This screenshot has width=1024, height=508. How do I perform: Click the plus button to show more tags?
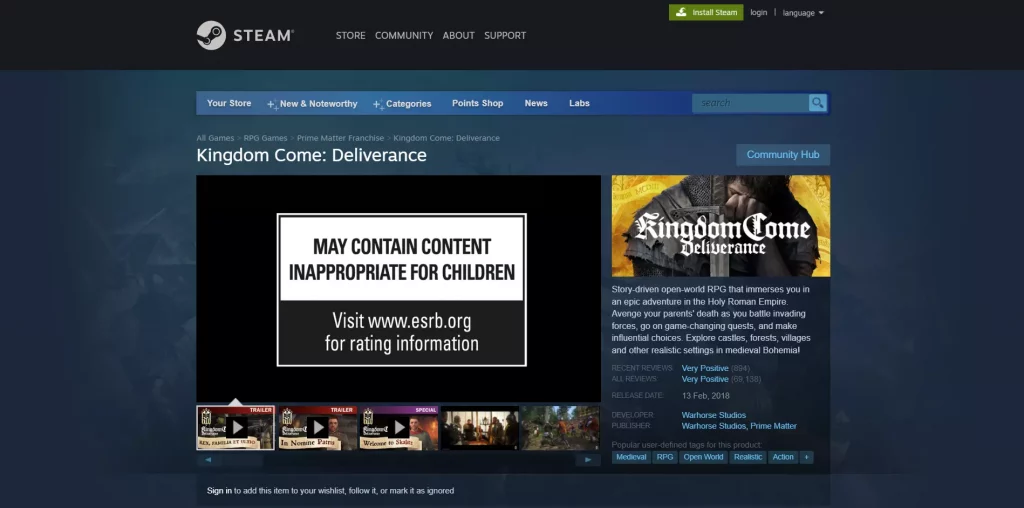tap(807, 457)
